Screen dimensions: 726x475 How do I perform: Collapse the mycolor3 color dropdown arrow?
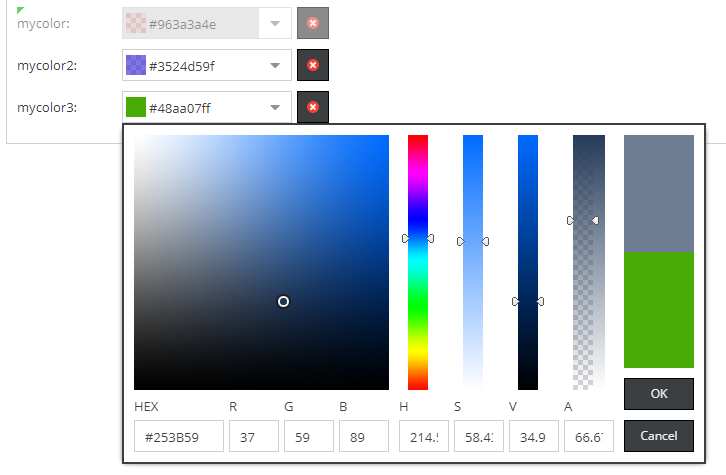[275, 108]
